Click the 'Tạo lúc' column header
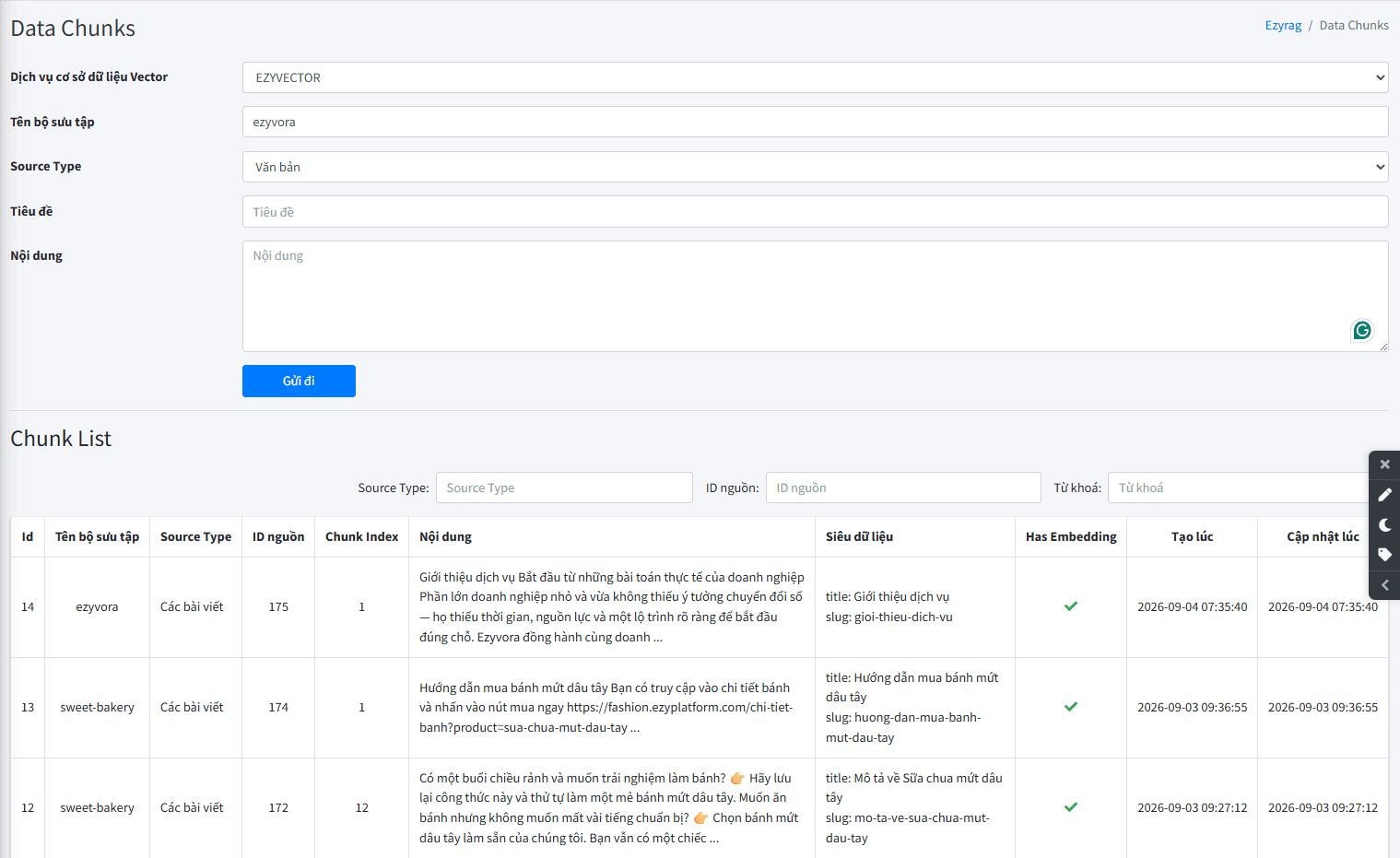 click(x=1192, y=536)
